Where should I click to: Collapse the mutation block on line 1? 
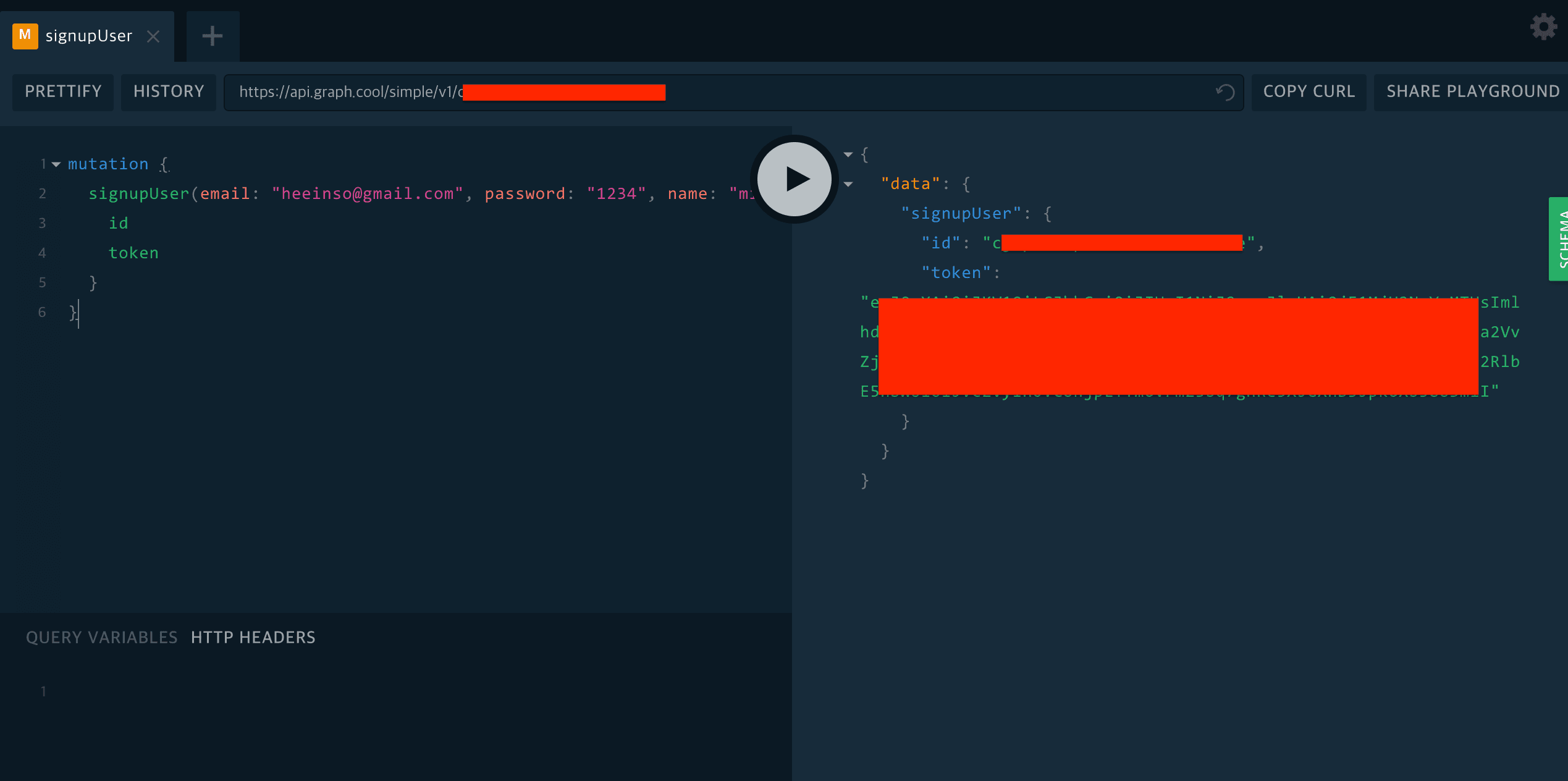coord(56,164)
